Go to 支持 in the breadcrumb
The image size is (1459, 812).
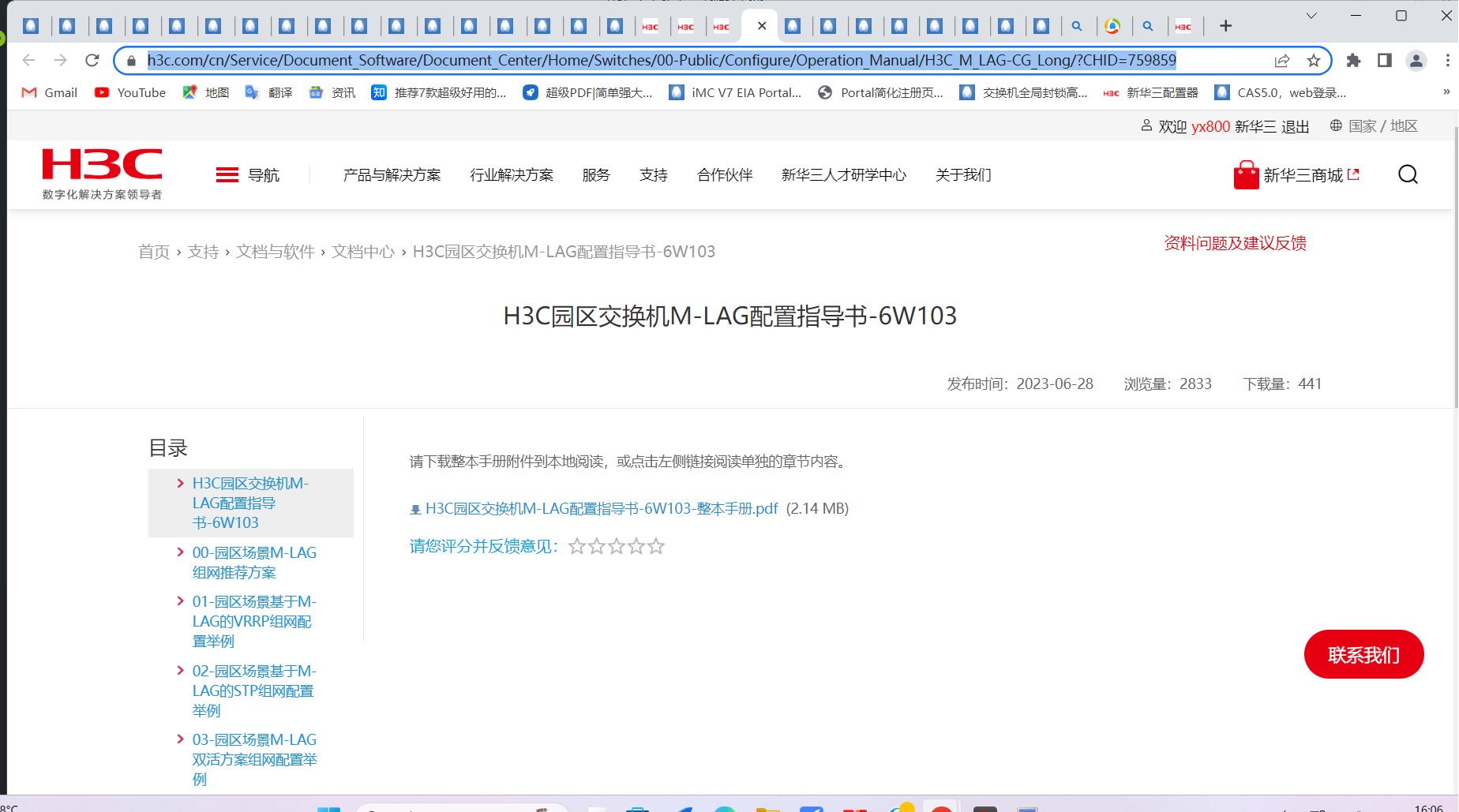(203, 252)
